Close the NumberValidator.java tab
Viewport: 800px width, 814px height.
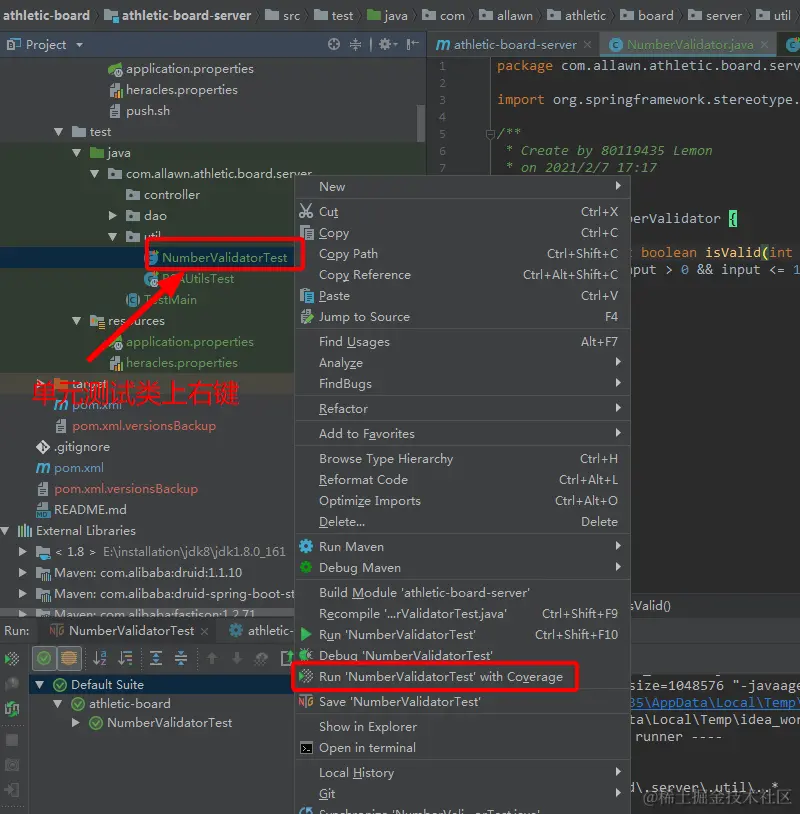[x=764, y=45]
